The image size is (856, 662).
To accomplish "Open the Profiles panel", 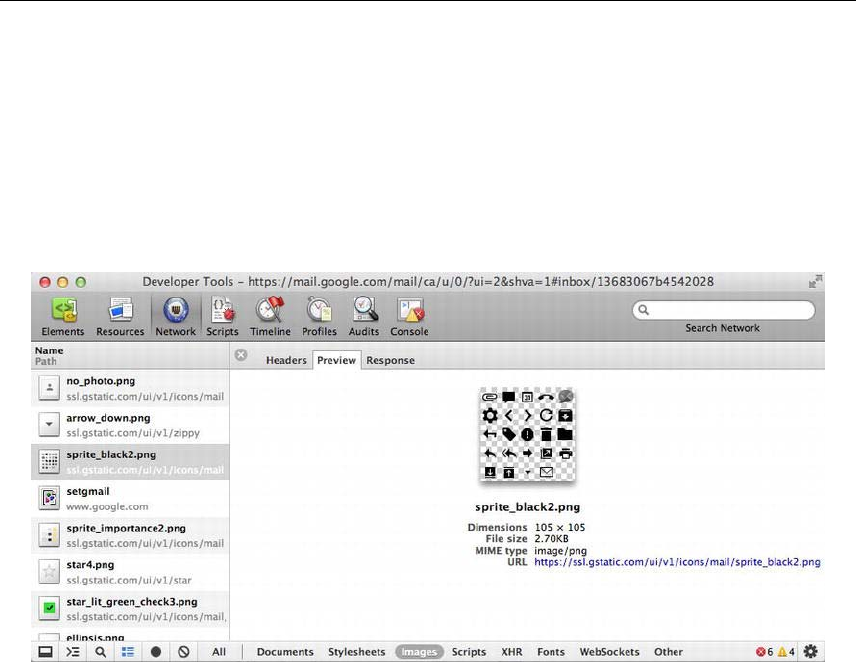I will click(x=319, y=317).
